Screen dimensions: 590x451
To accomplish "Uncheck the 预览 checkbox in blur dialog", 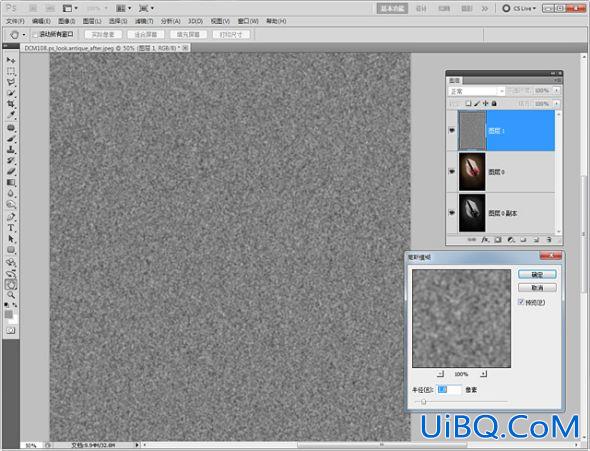I will coord(521,302).
